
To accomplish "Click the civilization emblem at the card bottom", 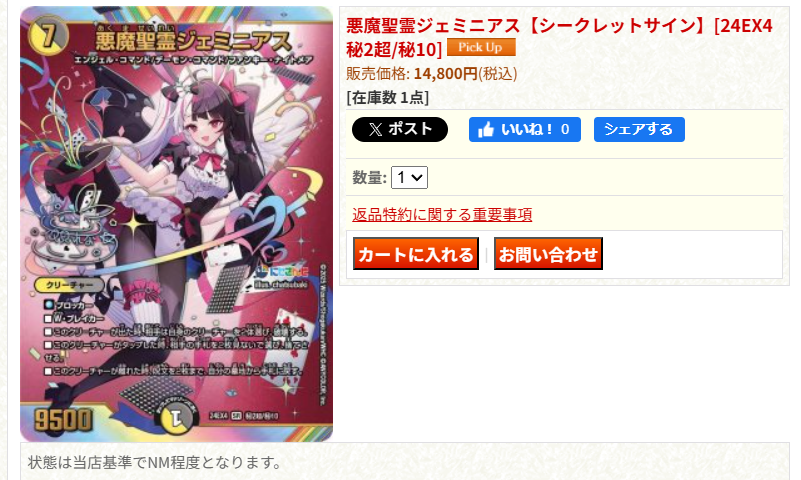I will (x=176, y=419).
